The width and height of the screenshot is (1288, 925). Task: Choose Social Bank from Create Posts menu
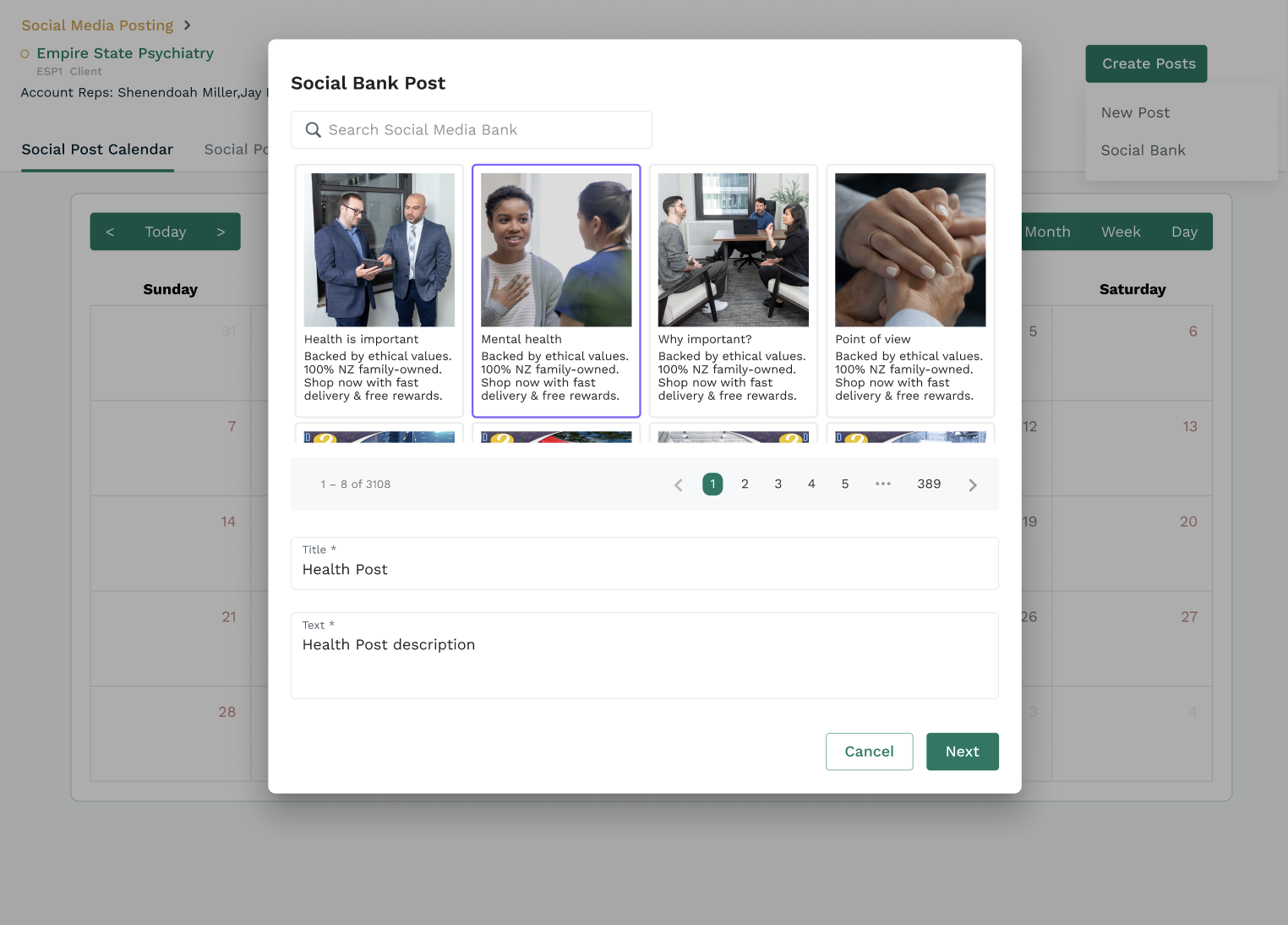click(x=1143, y=151)
